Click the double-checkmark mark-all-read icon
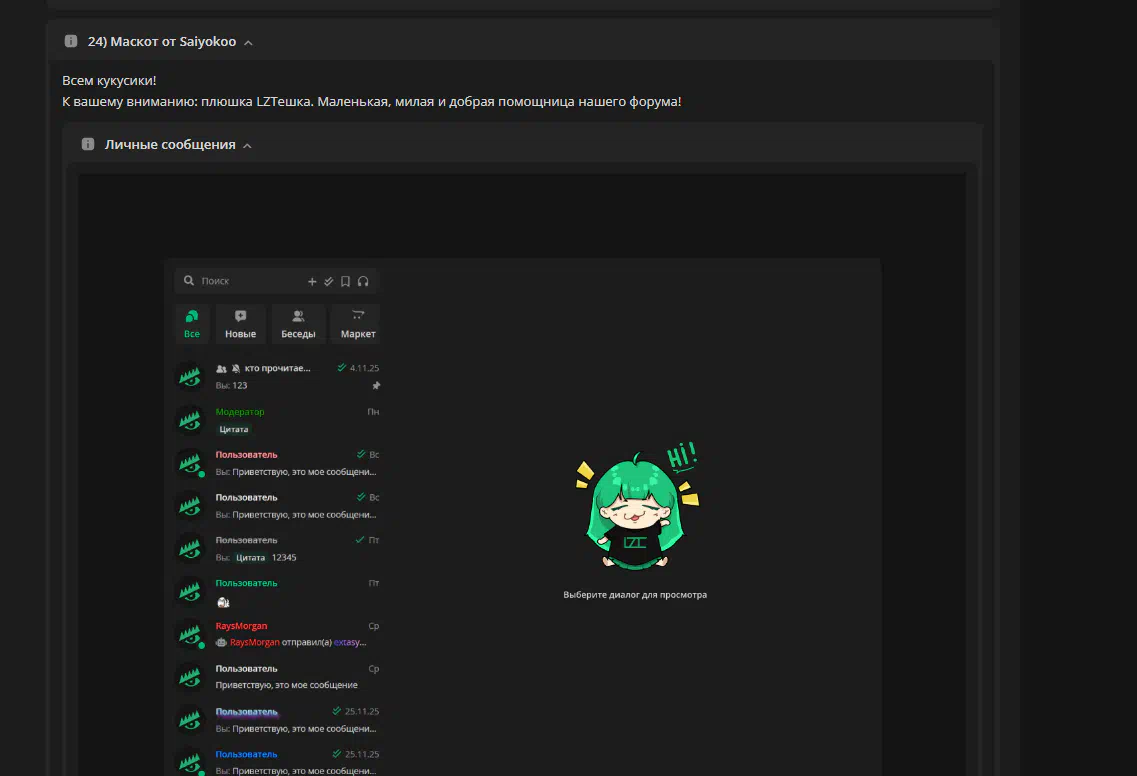The image size is (1137, 776). click(x=328, y=282)
